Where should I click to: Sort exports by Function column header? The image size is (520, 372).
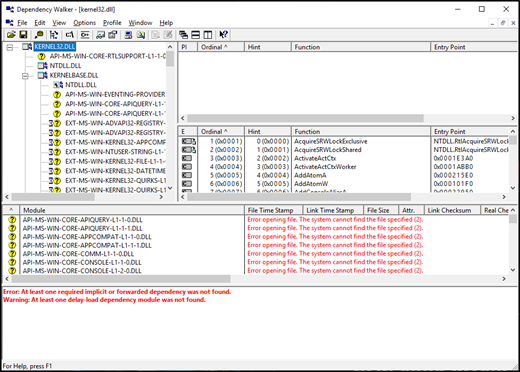point(361,131)
